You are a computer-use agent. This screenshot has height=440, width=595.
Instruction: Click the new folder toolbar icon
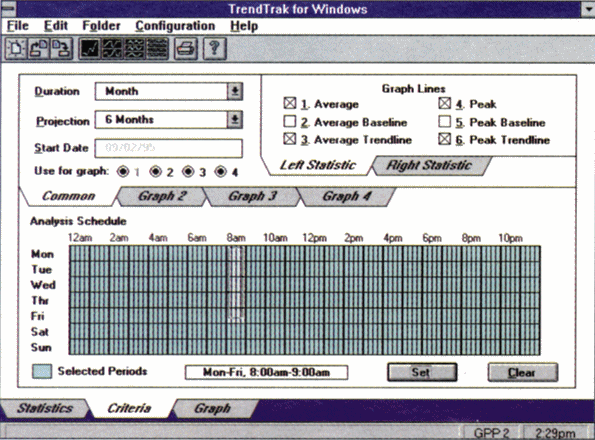click(x=16, y=49)
